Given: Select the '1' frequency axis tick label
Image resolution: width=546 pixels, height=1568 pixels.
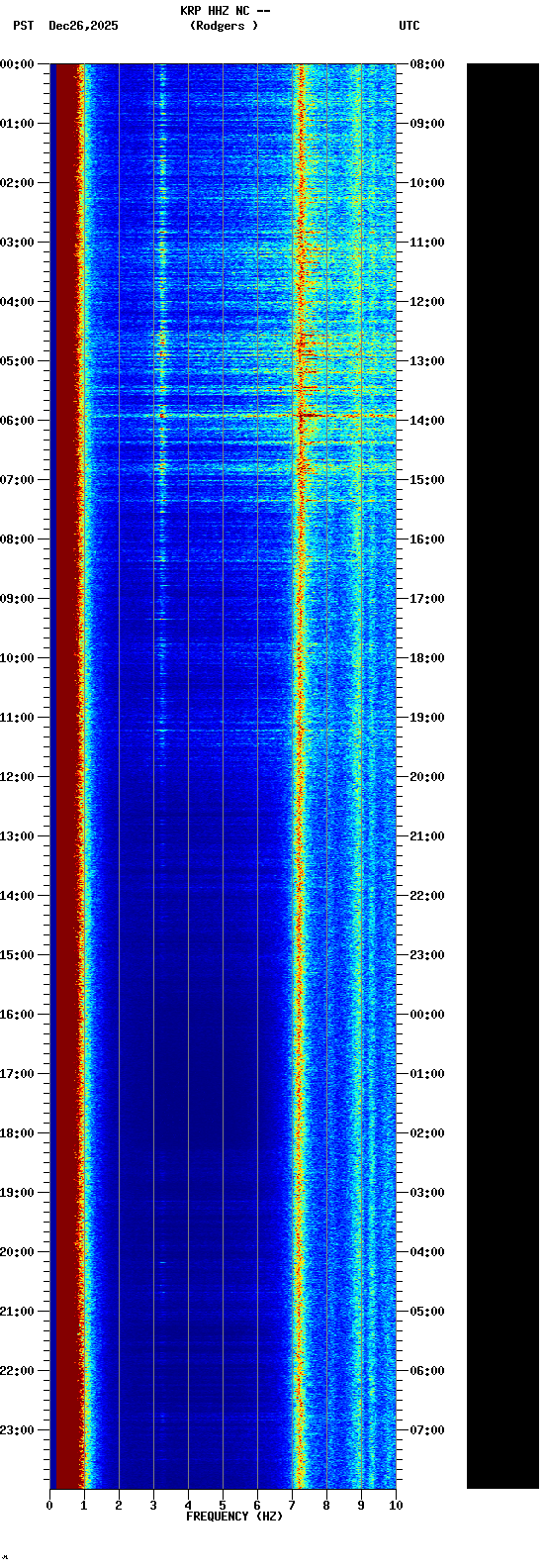Looking at the screenshot, I should point(84,1506).
